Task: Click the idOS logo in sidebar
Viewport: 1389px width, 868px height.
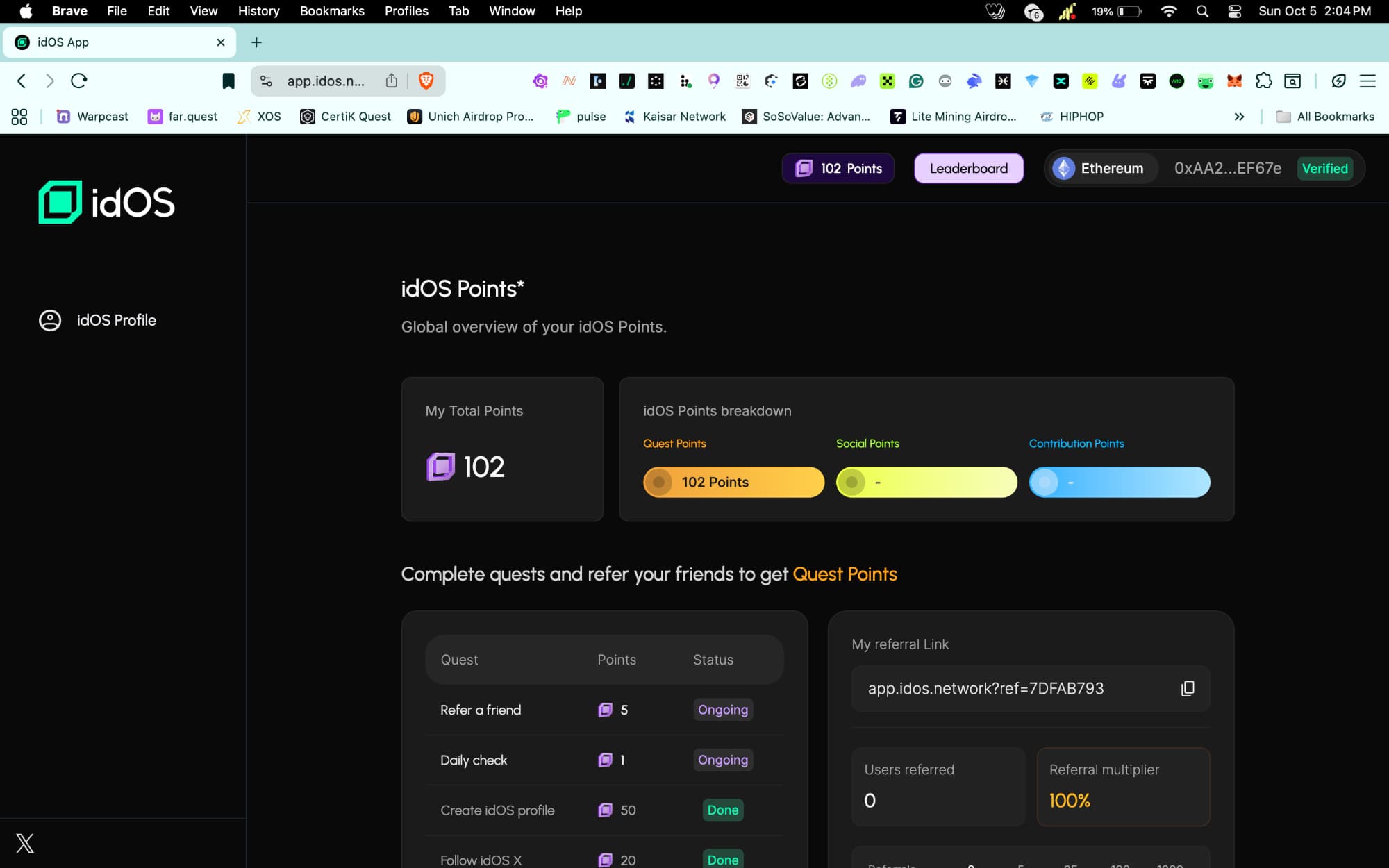Action: (106, 202)
